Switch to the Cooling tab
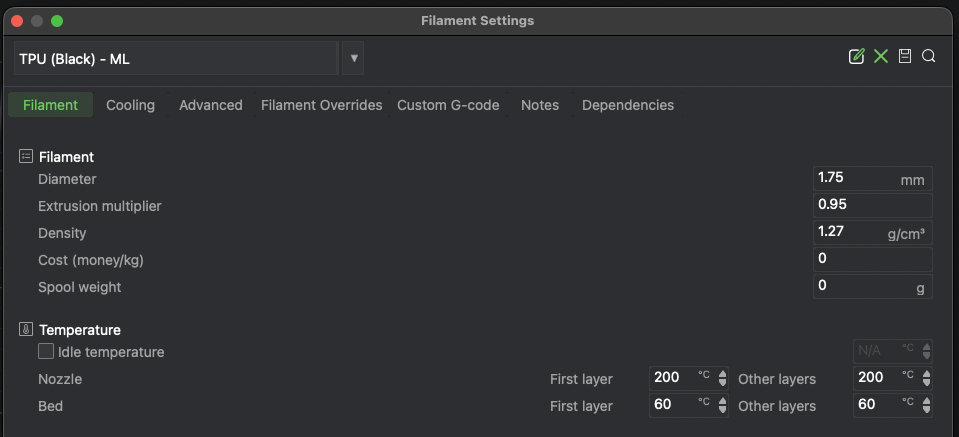The width and height of the screenshot is (959, 437). tap(130, 105)
